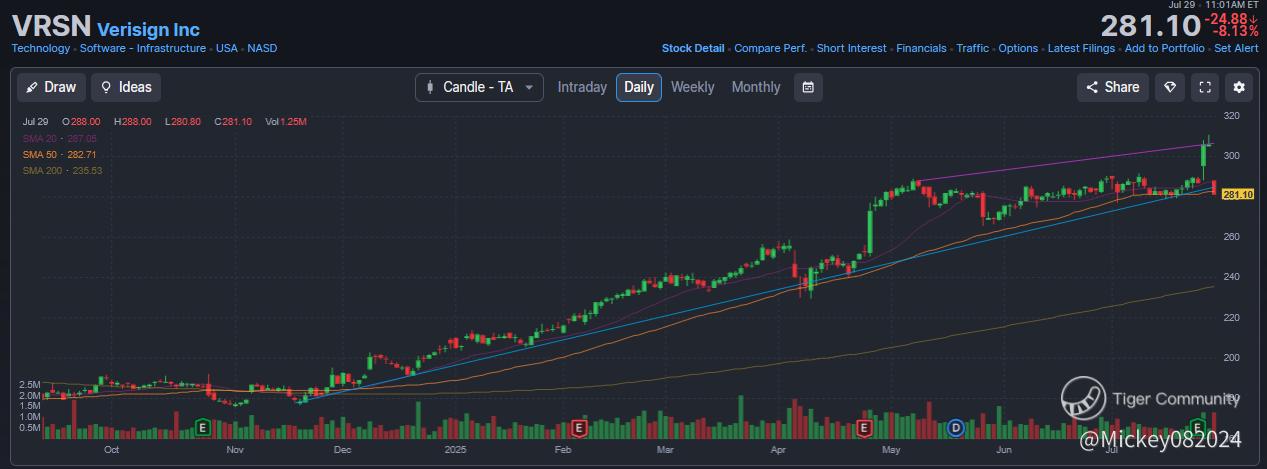Select the Daily timeframe
Screen dimensions: 1267x469
639,87
